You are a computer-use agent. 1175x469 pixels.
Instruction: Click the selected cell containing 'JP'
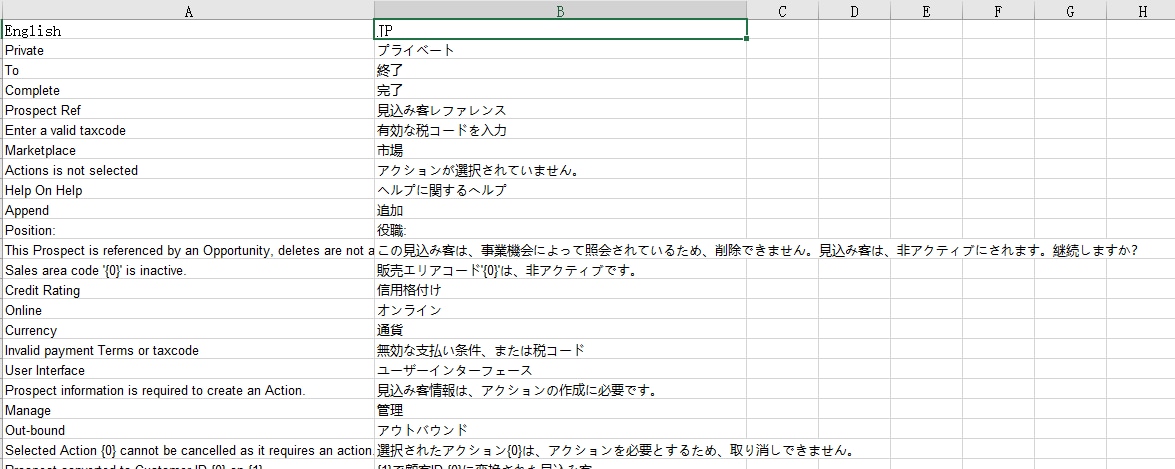point(561,30)
